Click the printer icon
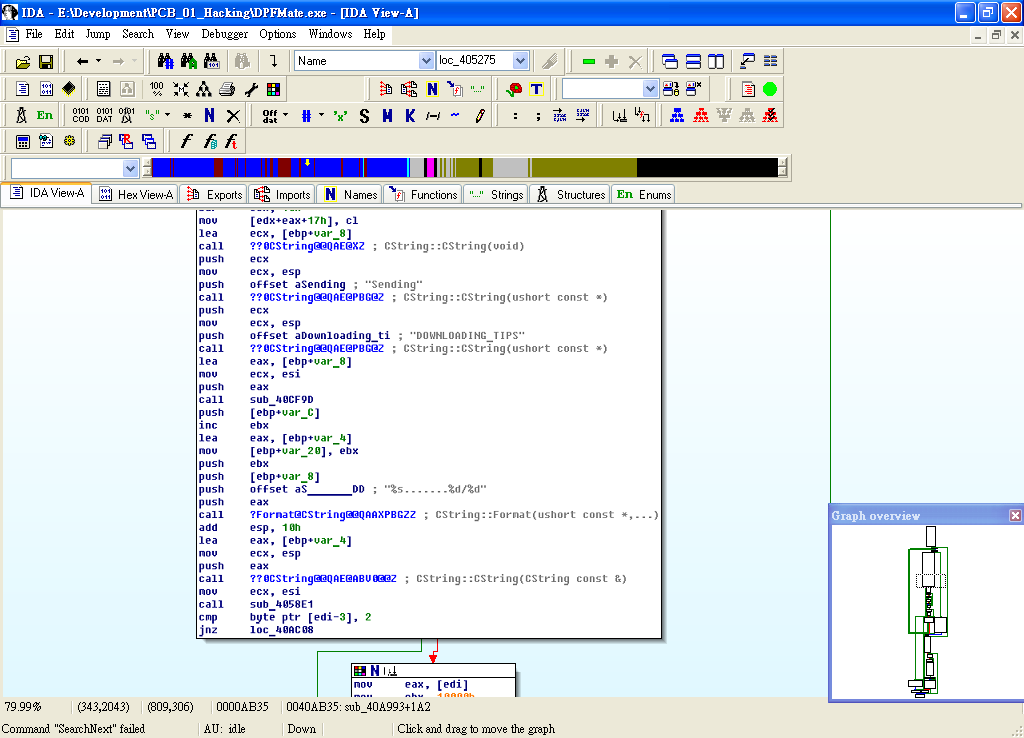Viewport: 1024px width, 738px height. (227, 89)
